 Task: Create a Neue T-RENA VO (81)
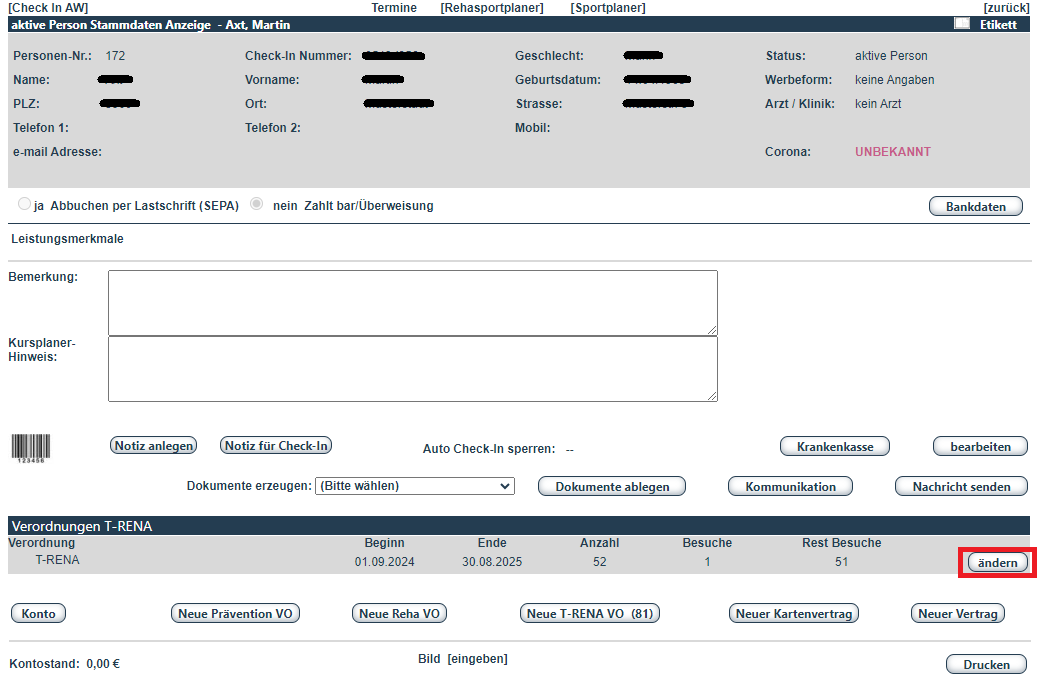point(590,614)
